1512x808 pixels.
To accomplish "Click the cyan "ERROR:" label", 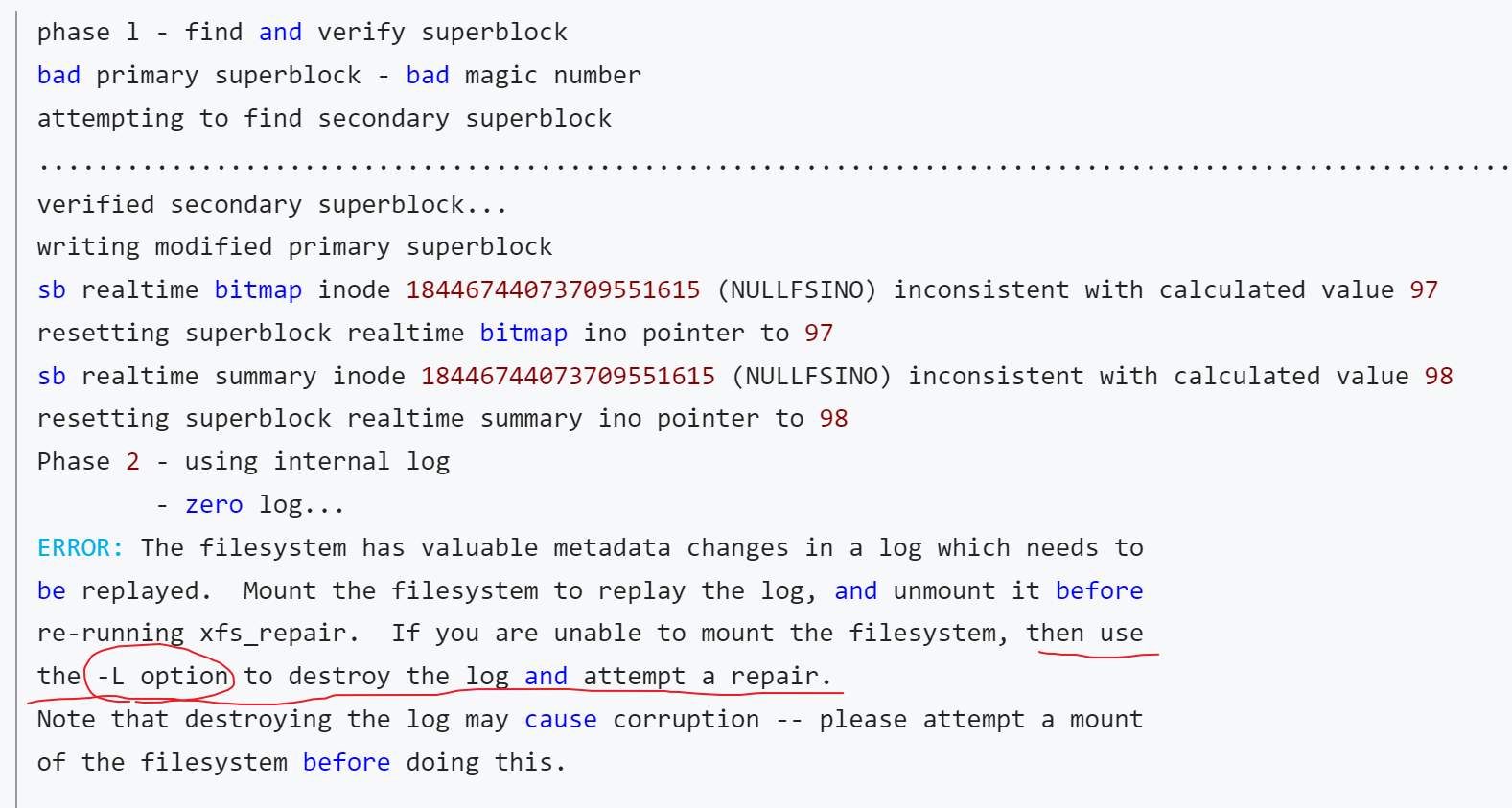I will (81, 548).
